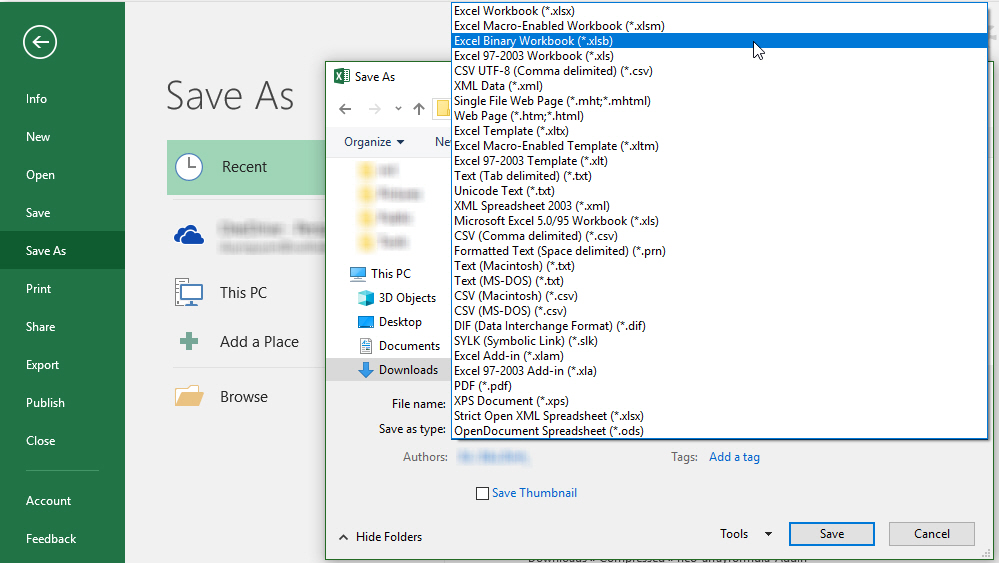Screen dimensions: 999x563
Task: Click the Add a Place plus icon
Action: 189,341
